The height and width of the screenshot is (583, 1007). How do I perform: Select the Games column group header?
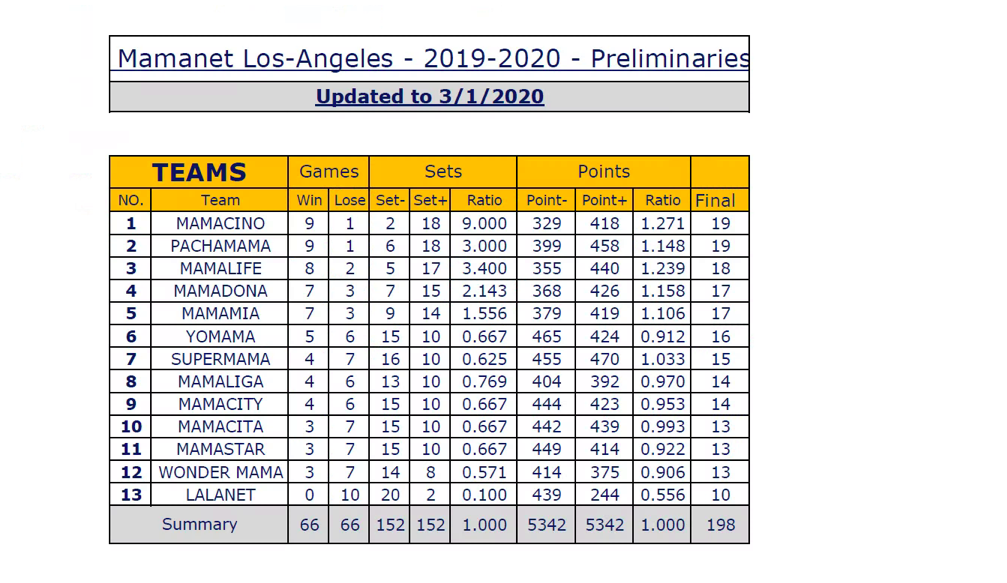click(x=329, y=172)
